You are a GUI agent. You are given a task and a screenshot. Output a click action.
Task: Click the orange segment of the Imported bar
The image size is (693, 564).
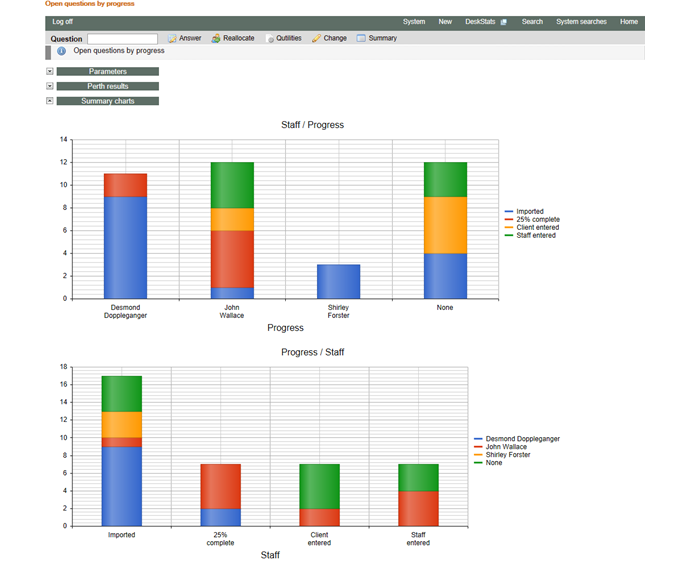[x=122, y=425]
